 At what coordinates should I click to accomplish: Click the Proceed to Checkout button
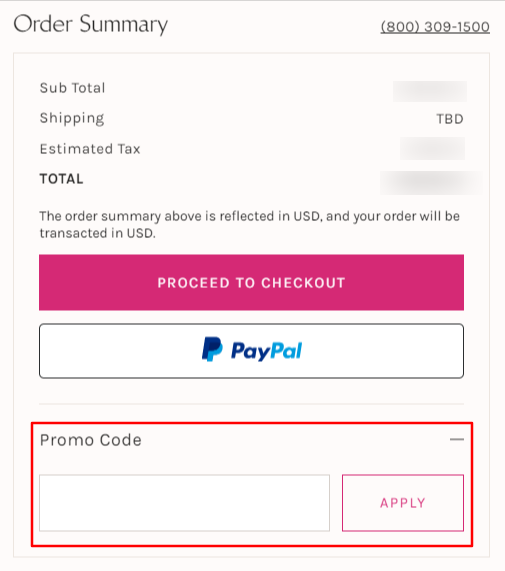point(251,283)
